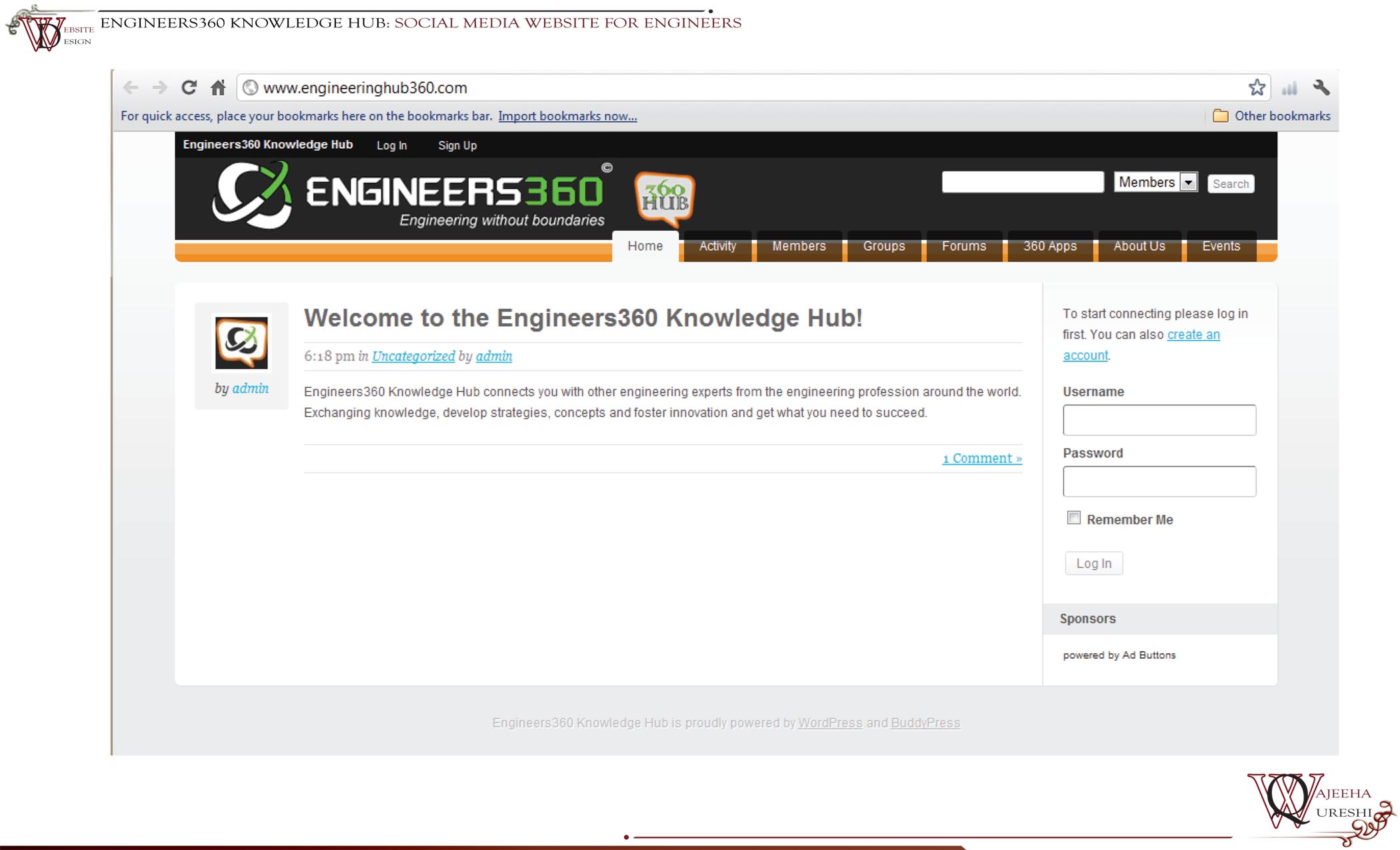Open the wrench settings menu

[1321, 87]
